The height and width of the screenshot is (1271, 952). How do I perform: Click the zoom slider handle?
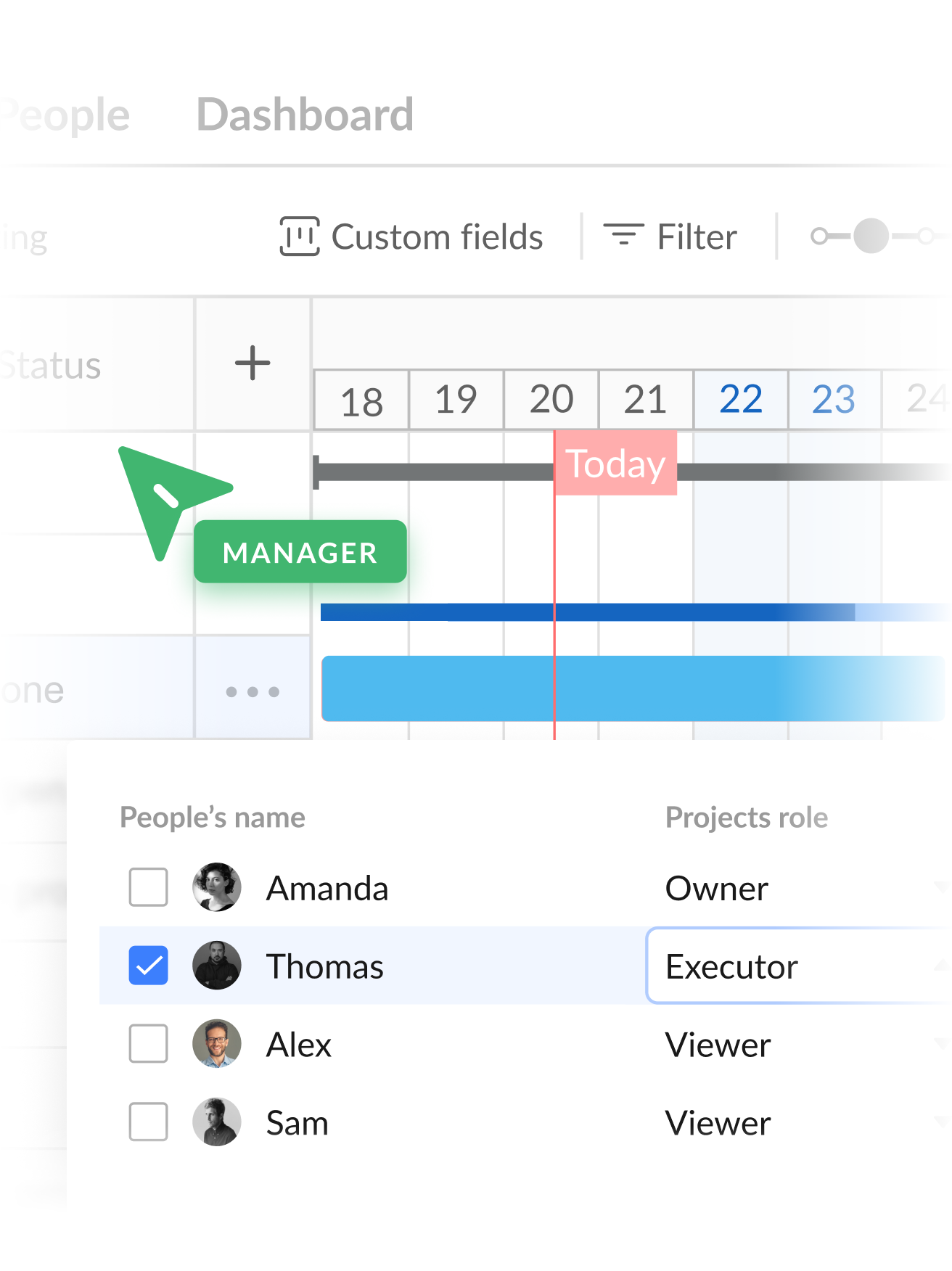tap(871, 236)
